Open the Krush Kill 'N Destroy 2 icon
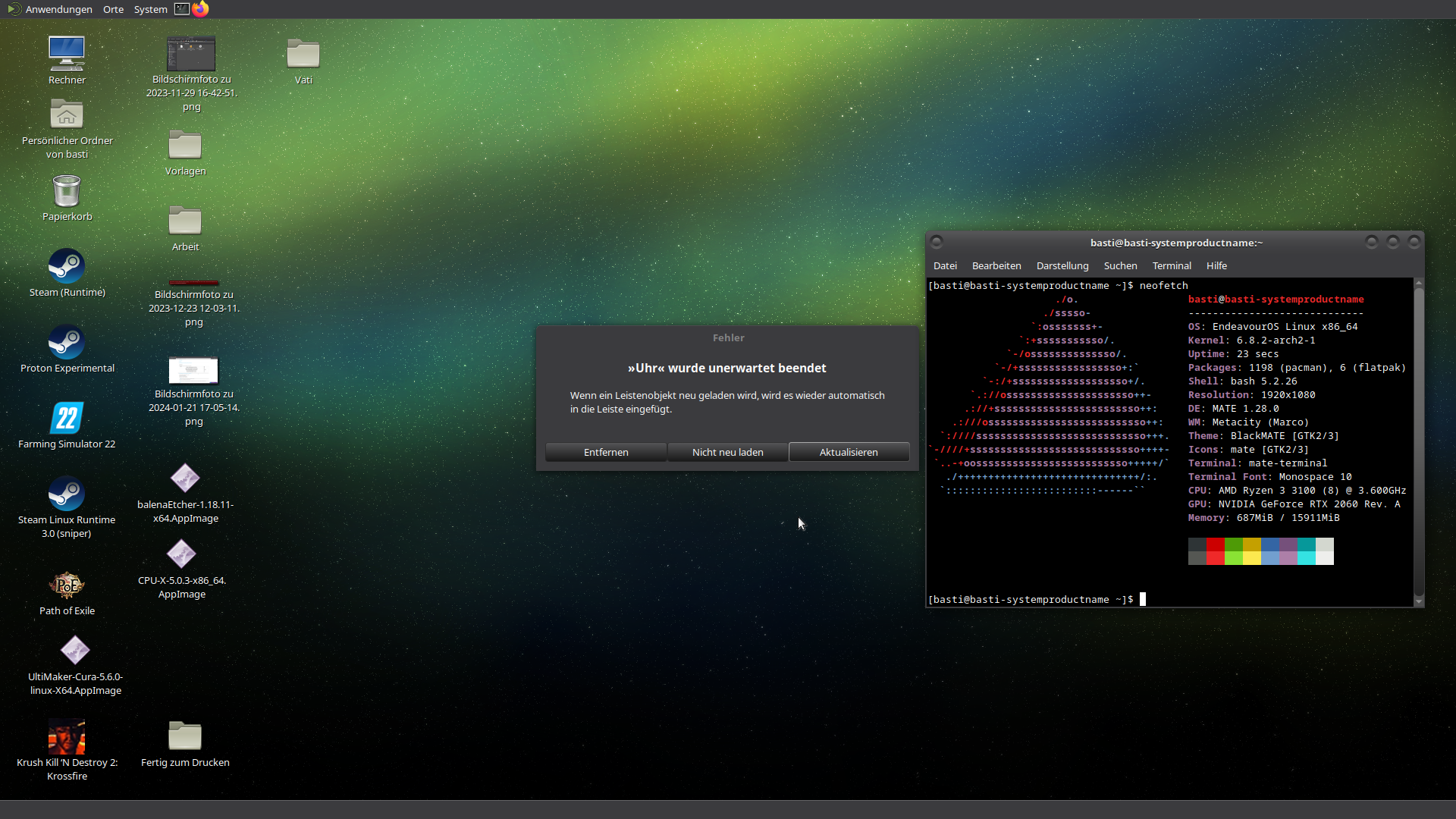Image resolution: width=1456 pixels, height=819 pixels. (67, 737)
